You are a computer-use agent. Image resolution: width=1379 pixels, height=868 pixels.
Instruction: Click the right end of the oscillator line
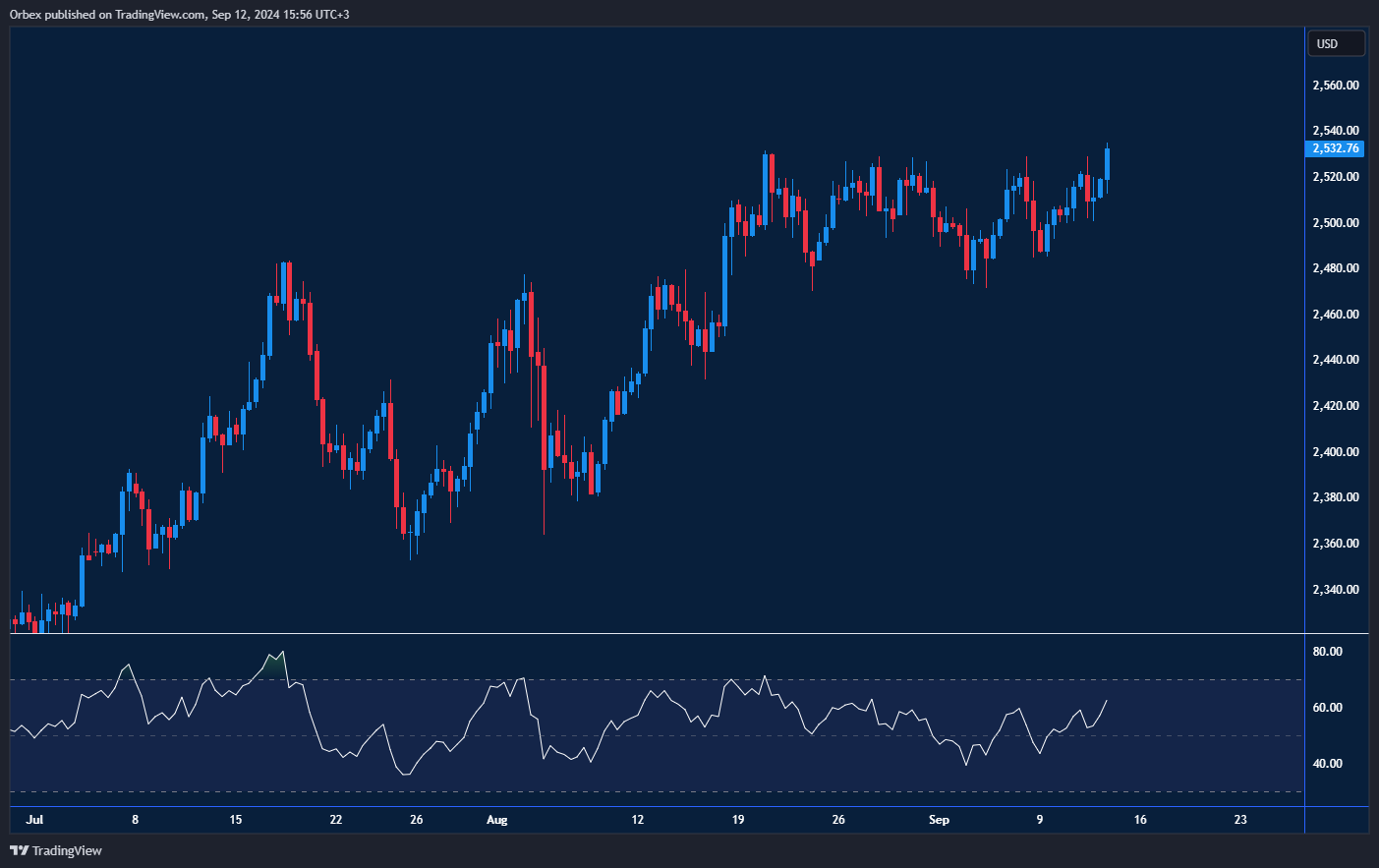coord(1107,701)
